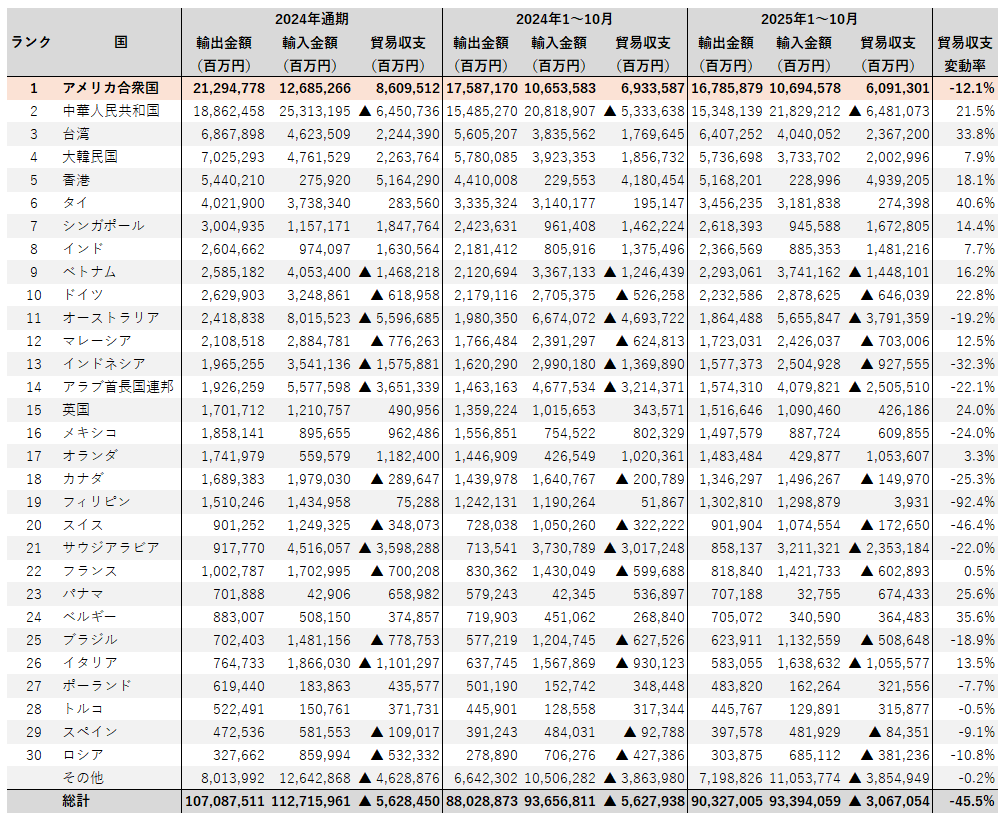The height and width of the screenshot is (820, 1003).
Task: Select the ベトナム country cell
Action: pyautogui.click(x=89, y=272)
